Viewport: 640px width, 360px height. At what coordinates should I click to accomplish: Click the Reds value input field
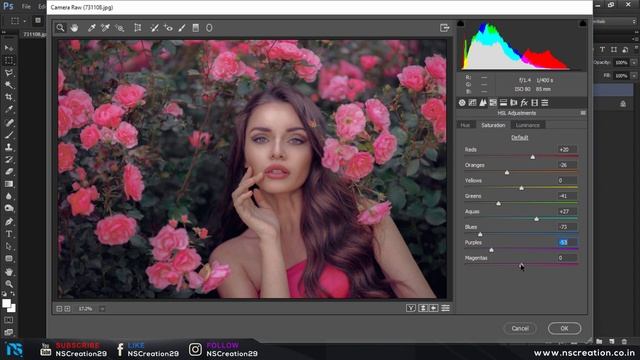(567, 149)
